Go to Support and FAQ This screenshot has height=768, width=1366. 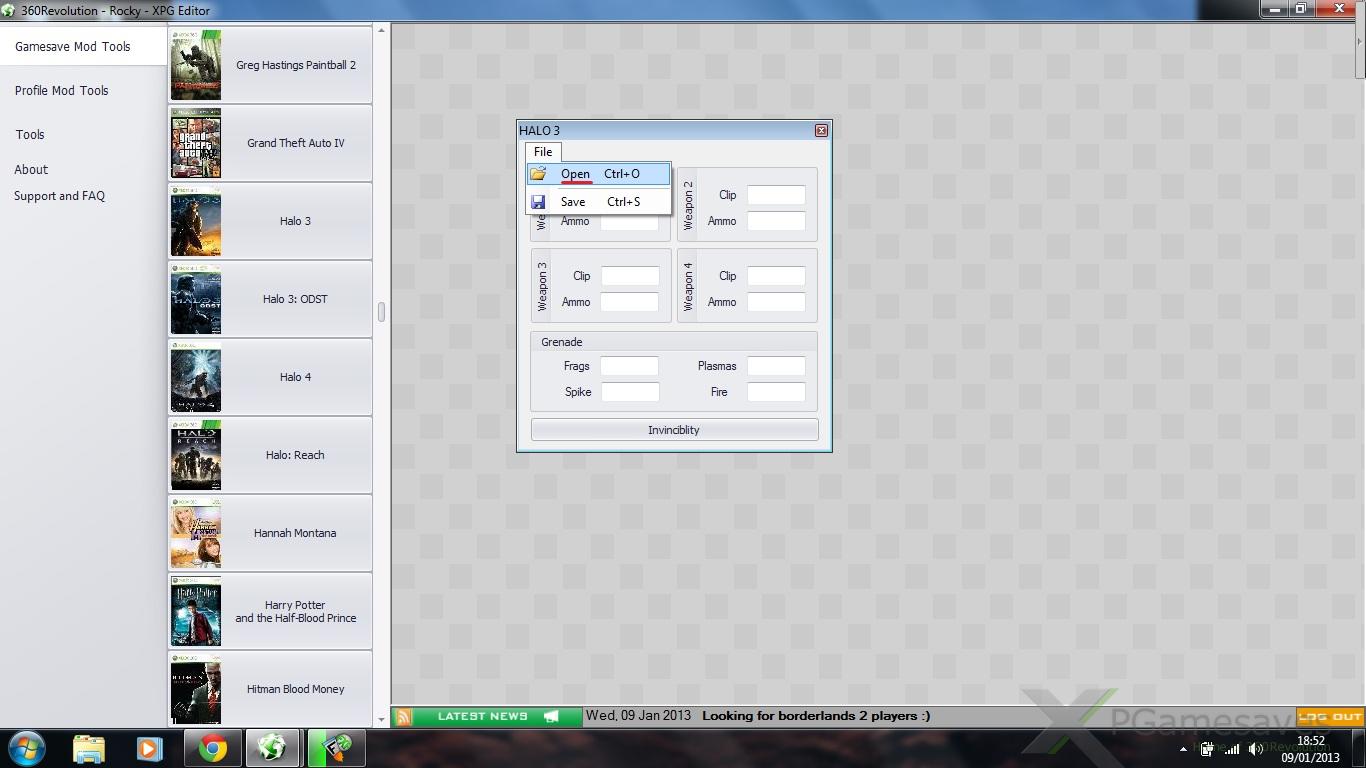pos(59,196)
